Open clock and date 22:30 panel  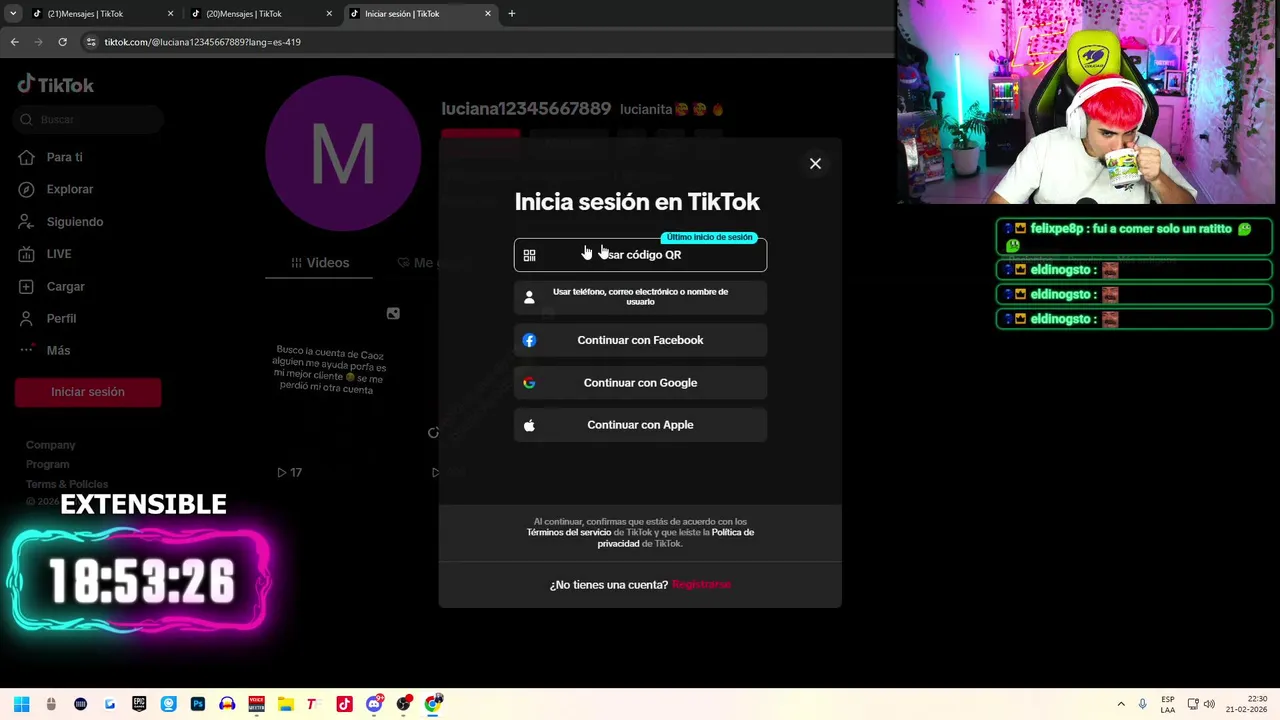[x=1246, y=704]
